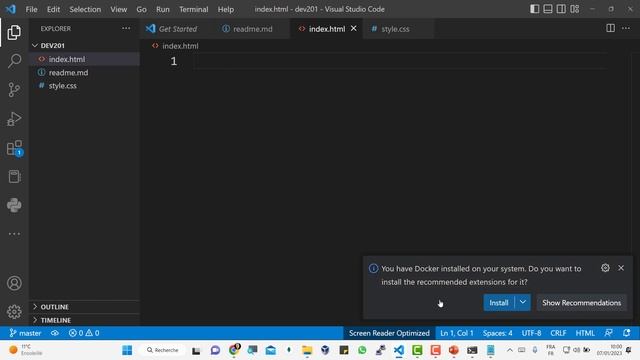Image resolution: width=640 pixels, height=360 pixels.
Task: Click weather widget in taskbar
Action: (26, 350)
